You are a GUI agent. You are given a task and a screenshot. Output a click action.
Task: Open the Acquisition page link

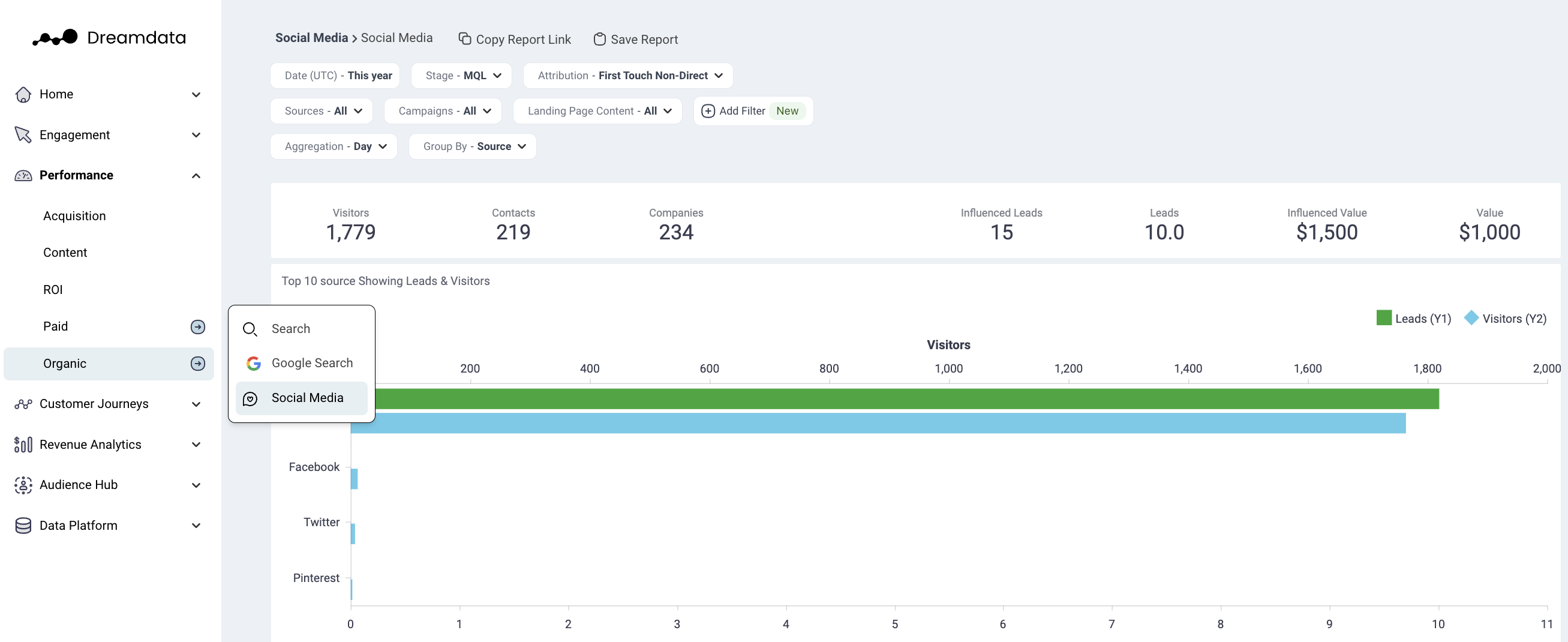coord(74,215)
